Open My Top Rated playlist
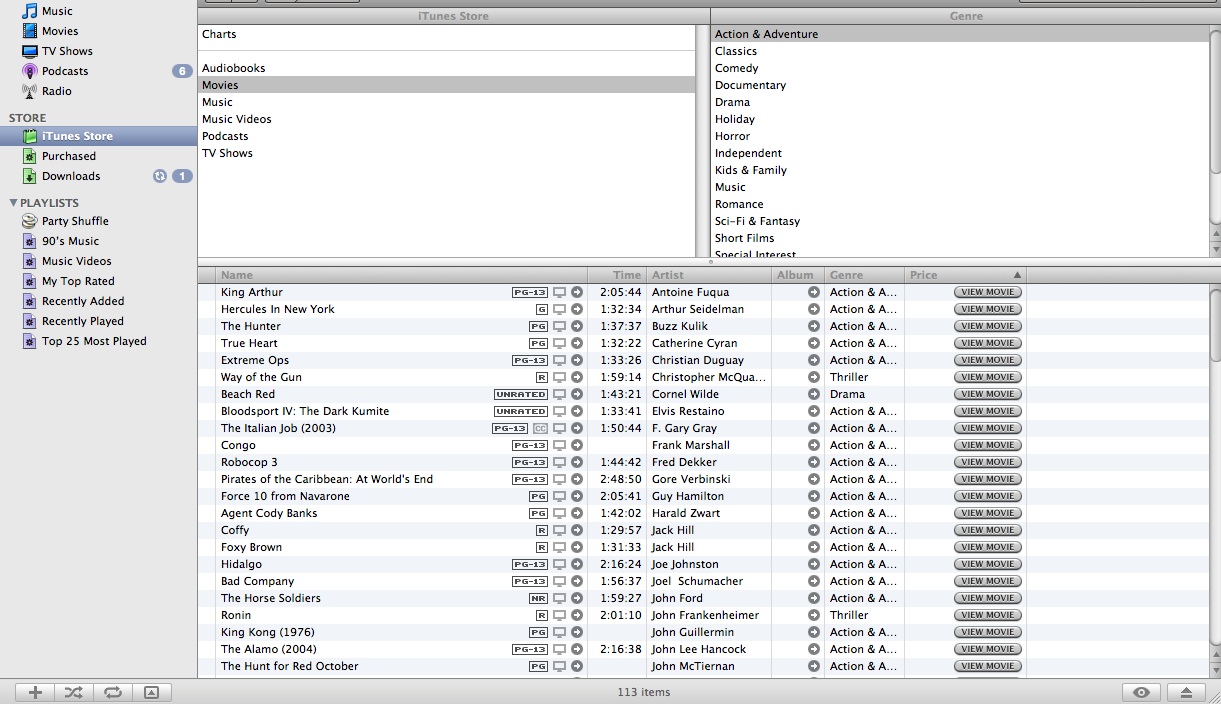The height and width of the screenshot is (704, 1221). point(78,281)
